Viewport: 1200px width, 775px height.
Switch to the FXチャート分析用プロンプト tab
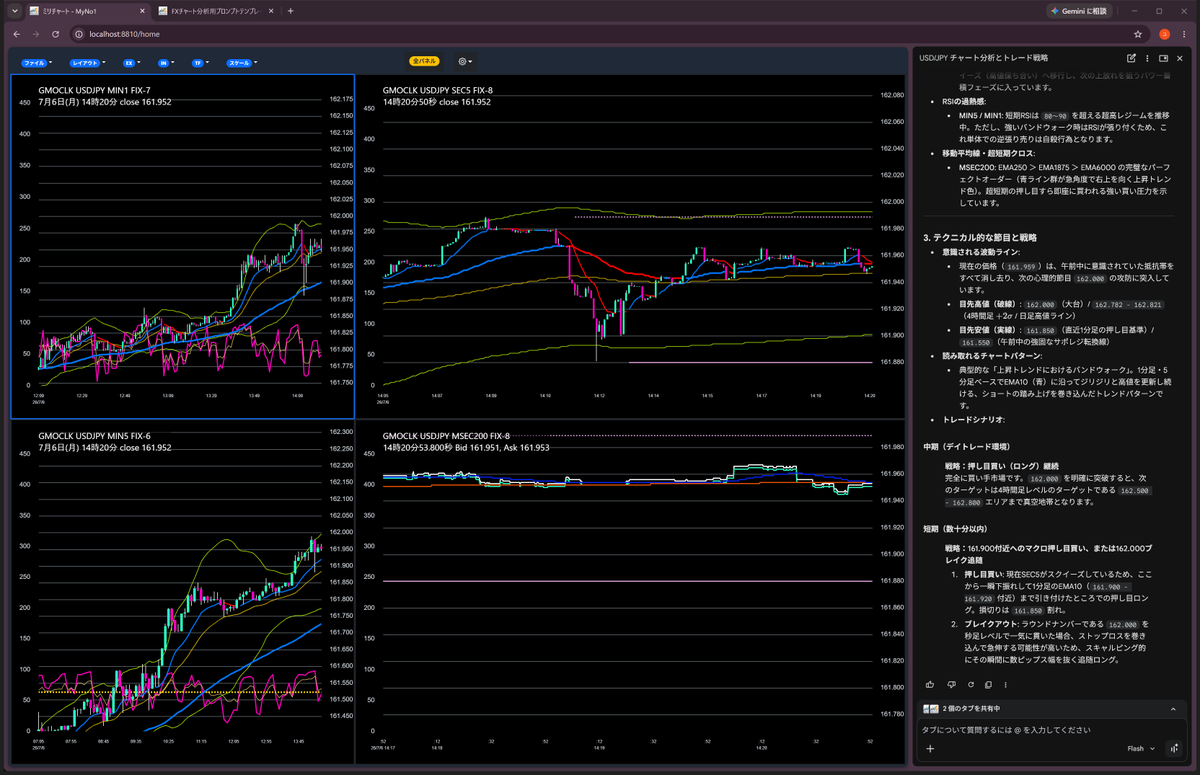tap(210, 10)
